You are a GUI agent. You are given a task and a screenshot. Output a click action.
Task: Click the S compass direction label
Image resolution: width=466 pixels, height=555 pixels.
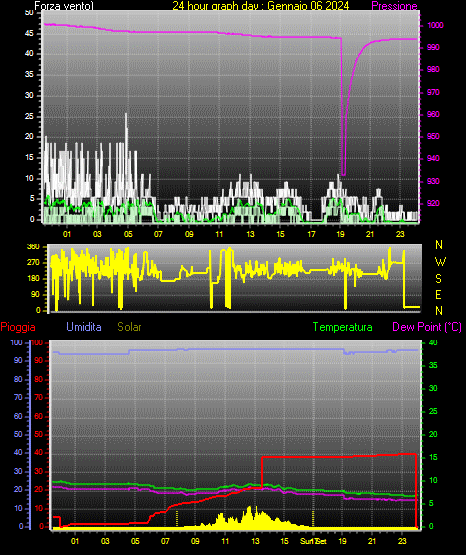[438, 279]
